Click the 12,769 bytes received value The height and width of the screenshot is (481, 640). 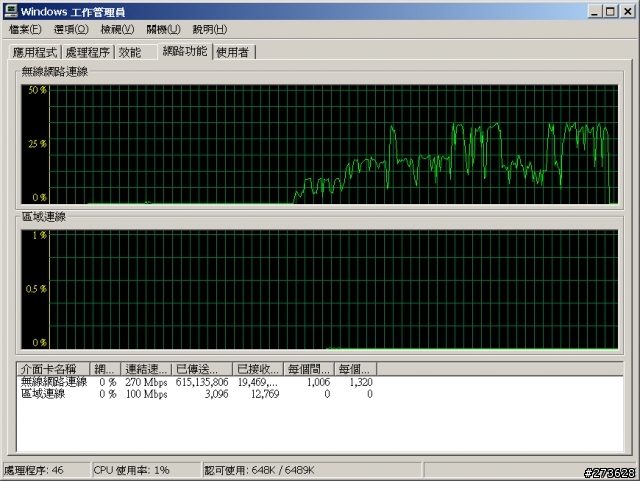265,394
